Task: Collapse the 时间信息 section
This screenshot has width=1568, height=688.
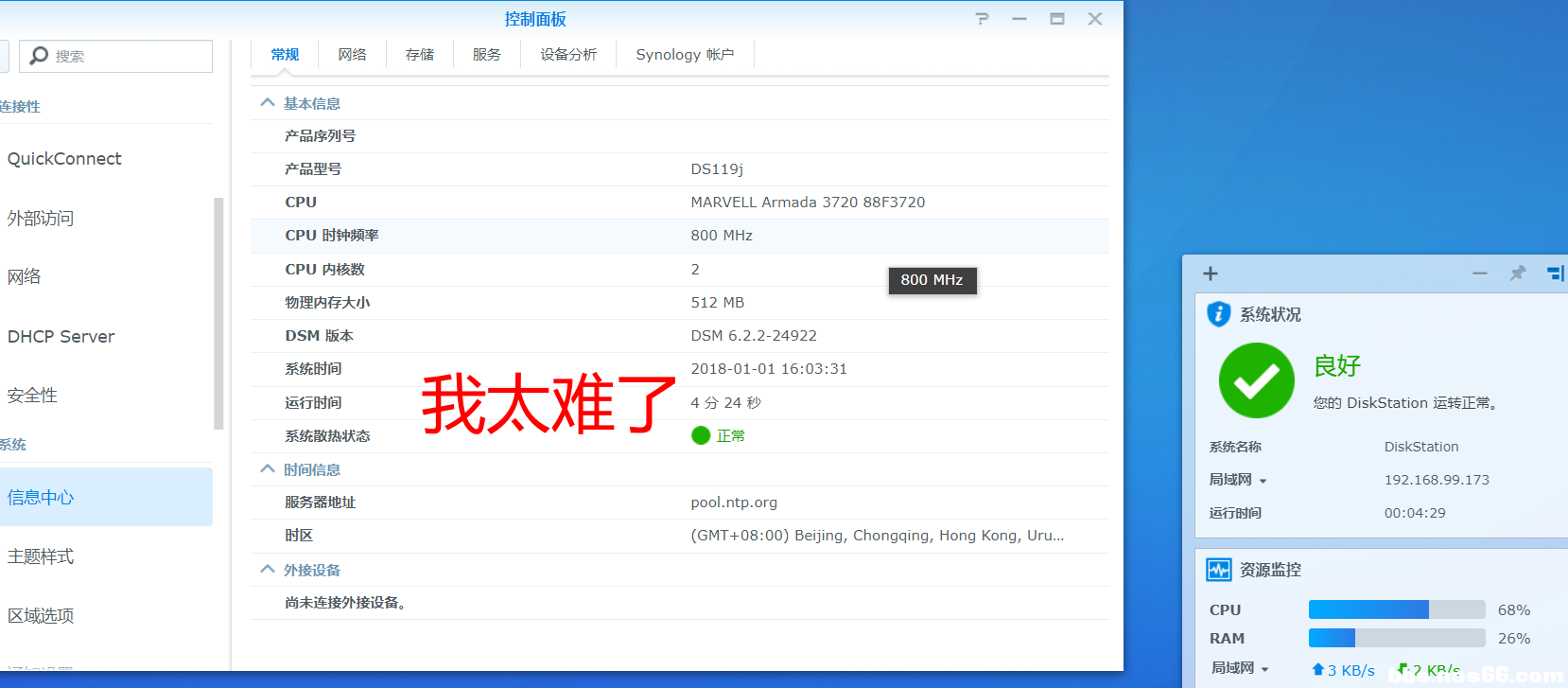Action: [x=268, y=469]
